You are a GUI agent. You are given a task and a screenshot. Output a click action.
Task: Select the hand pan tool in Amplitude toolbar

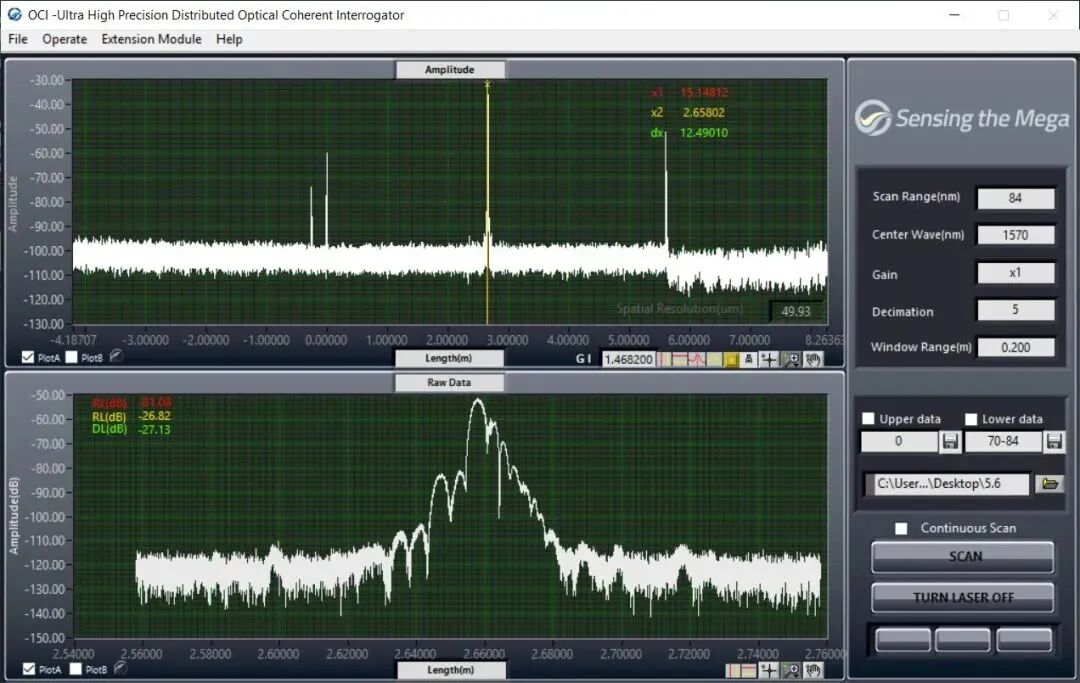[x=813, y=359]
